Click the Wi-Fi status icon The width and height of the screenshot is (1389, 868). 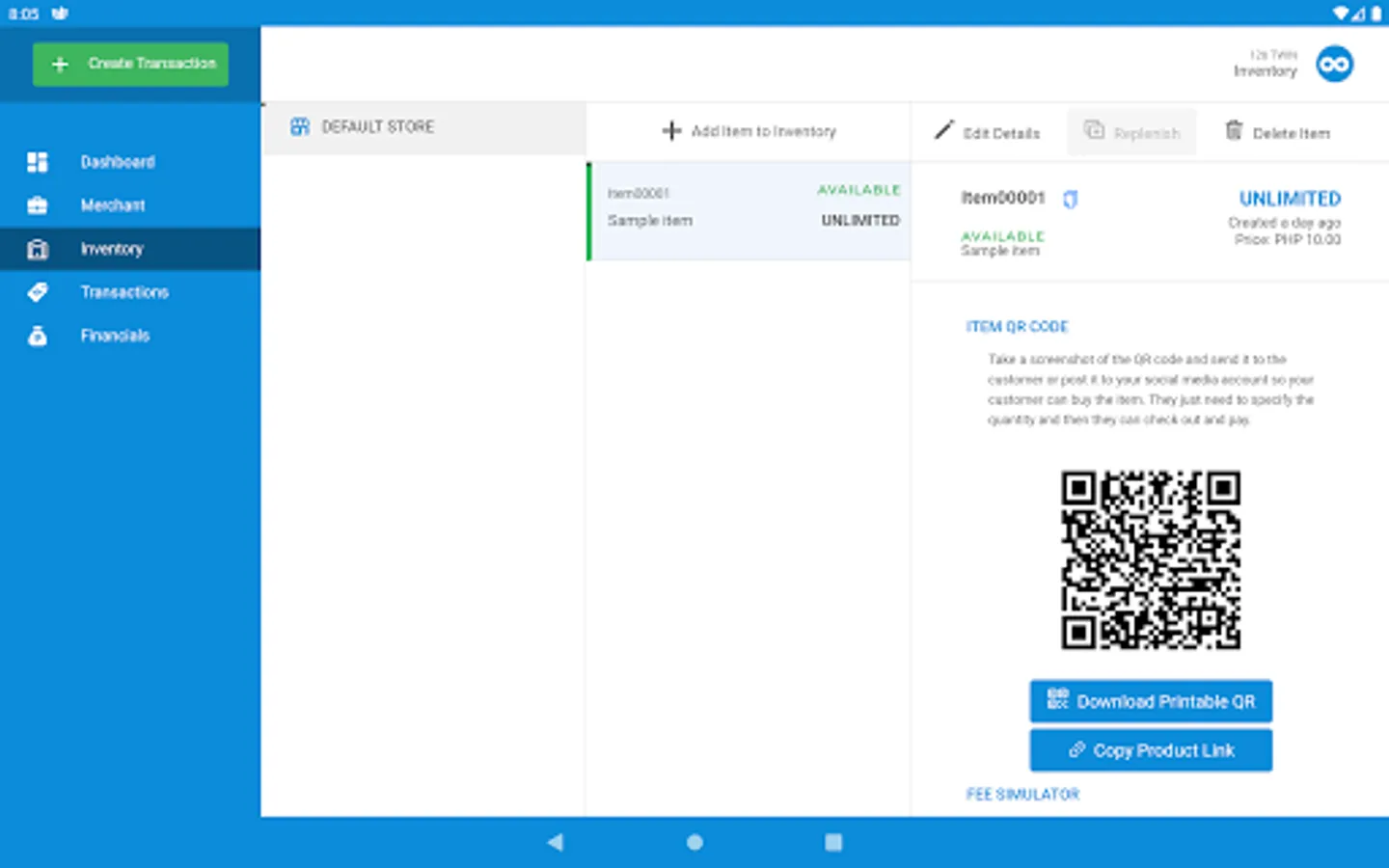(1342, 14)
